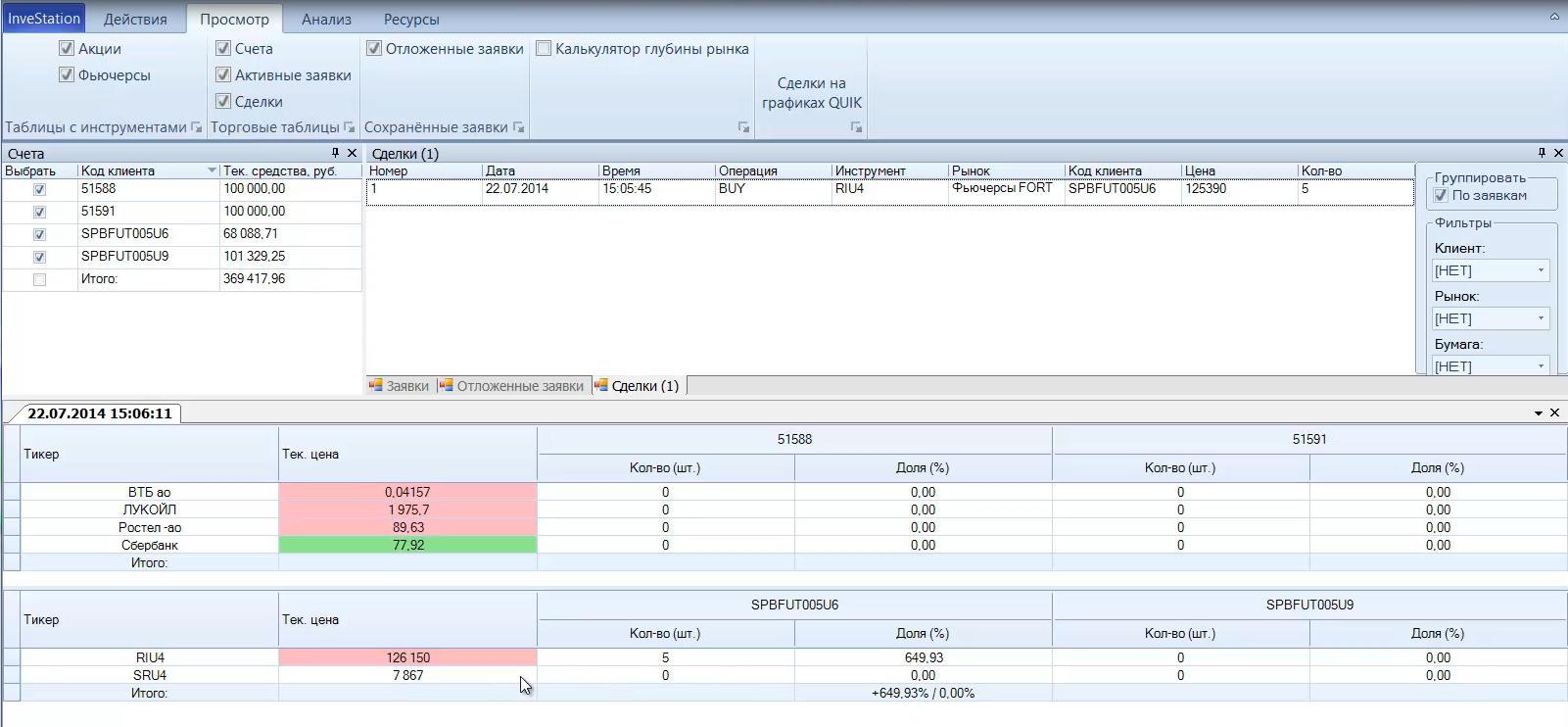Sort deals by the Цена column header

coord(1240,170)
